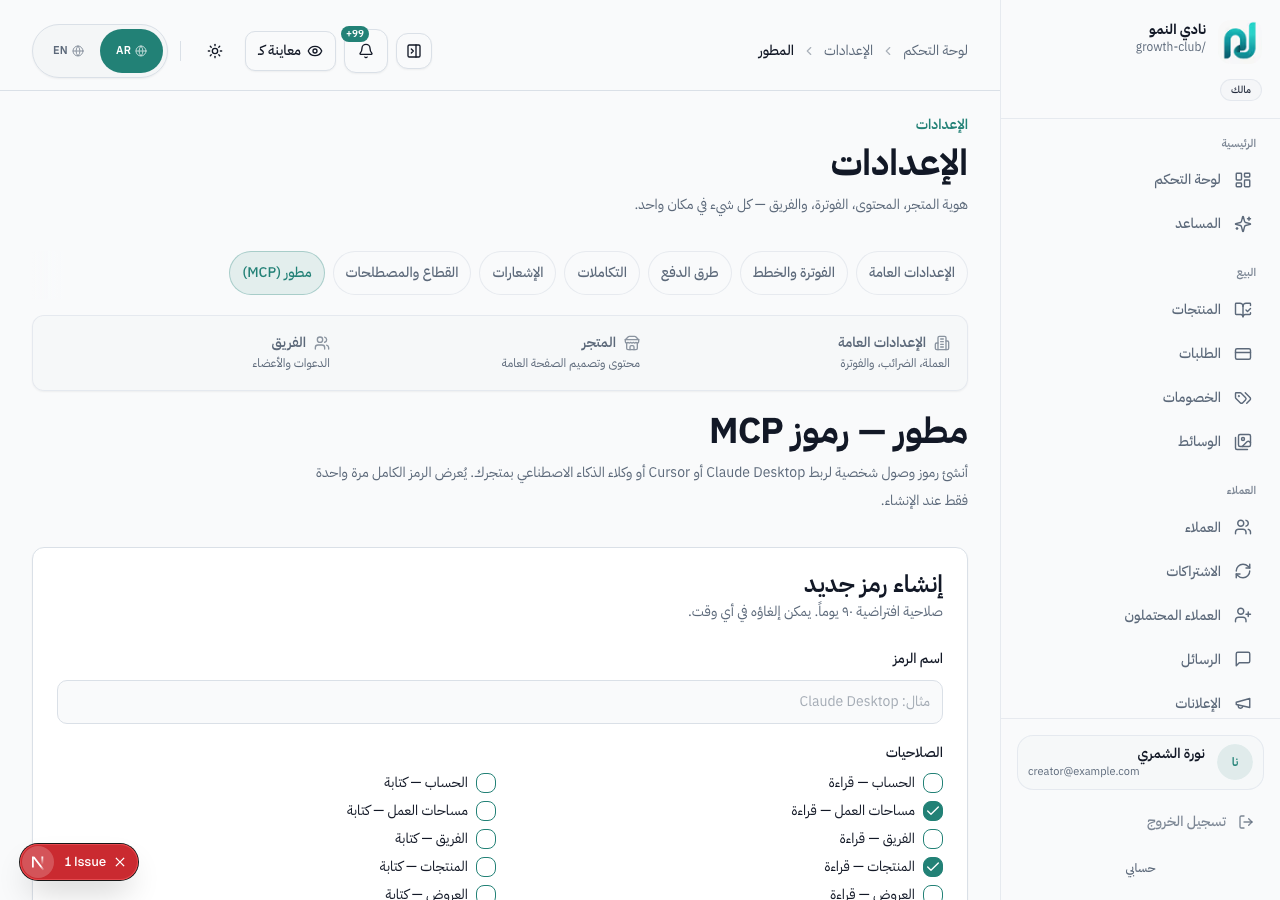Switch language to EN

point(68,51)
